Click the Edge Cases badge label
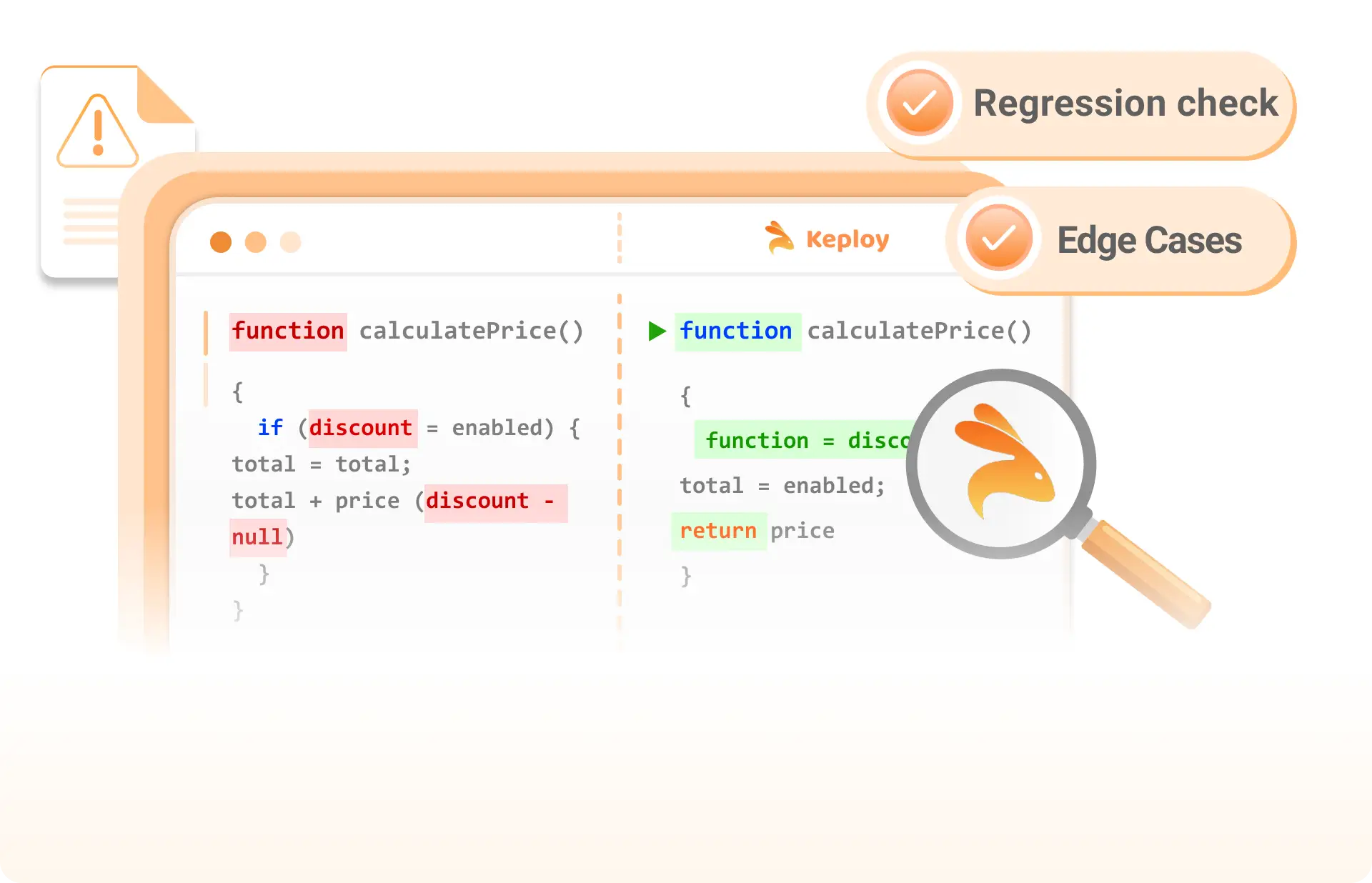Screen dimensions: 1372x883 [x=1149, y=240]
